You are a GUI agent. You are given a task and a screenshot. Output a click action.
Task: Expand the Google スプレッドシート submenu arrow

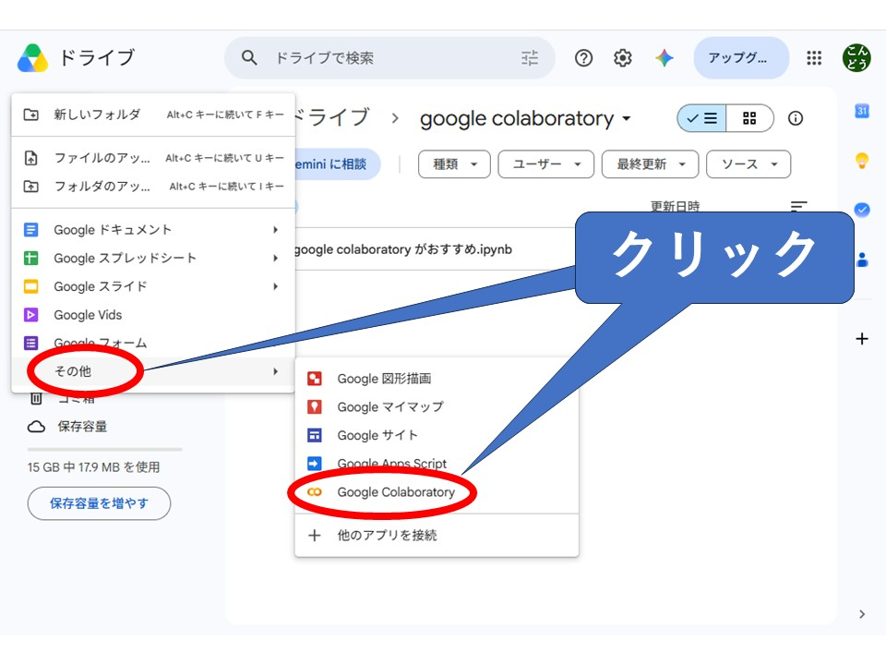(275, 258)
